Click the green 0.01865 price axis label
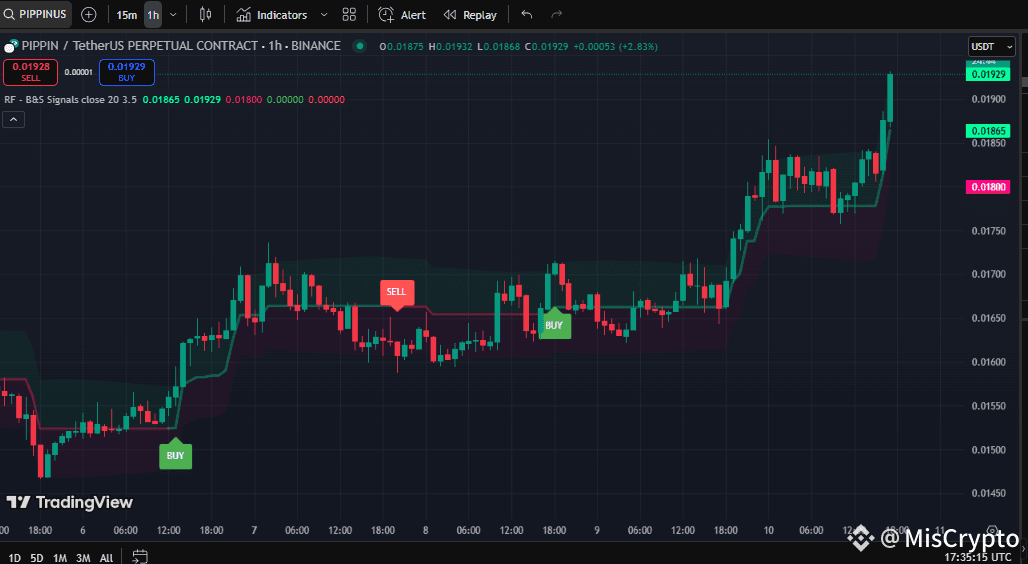This screenshot has height=564, width=1028. pyautogui.click(x=988, y=131)
